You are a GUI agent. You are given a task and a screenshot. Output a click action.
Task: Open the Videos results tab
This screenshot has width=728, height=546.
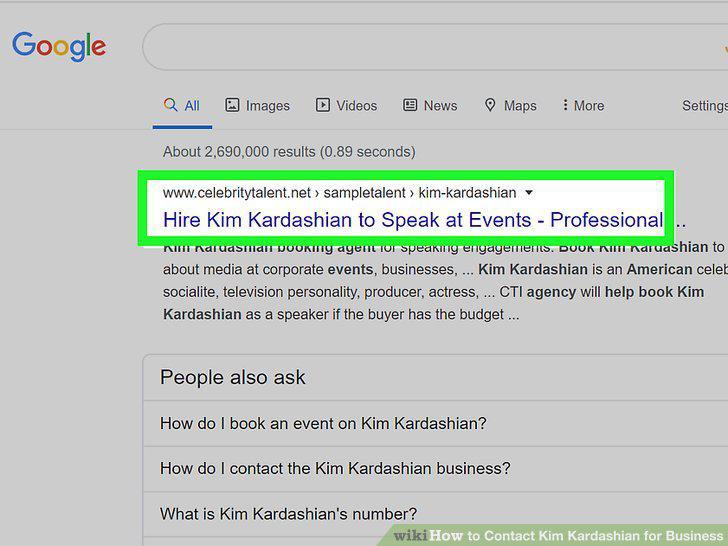click(346, 105)
